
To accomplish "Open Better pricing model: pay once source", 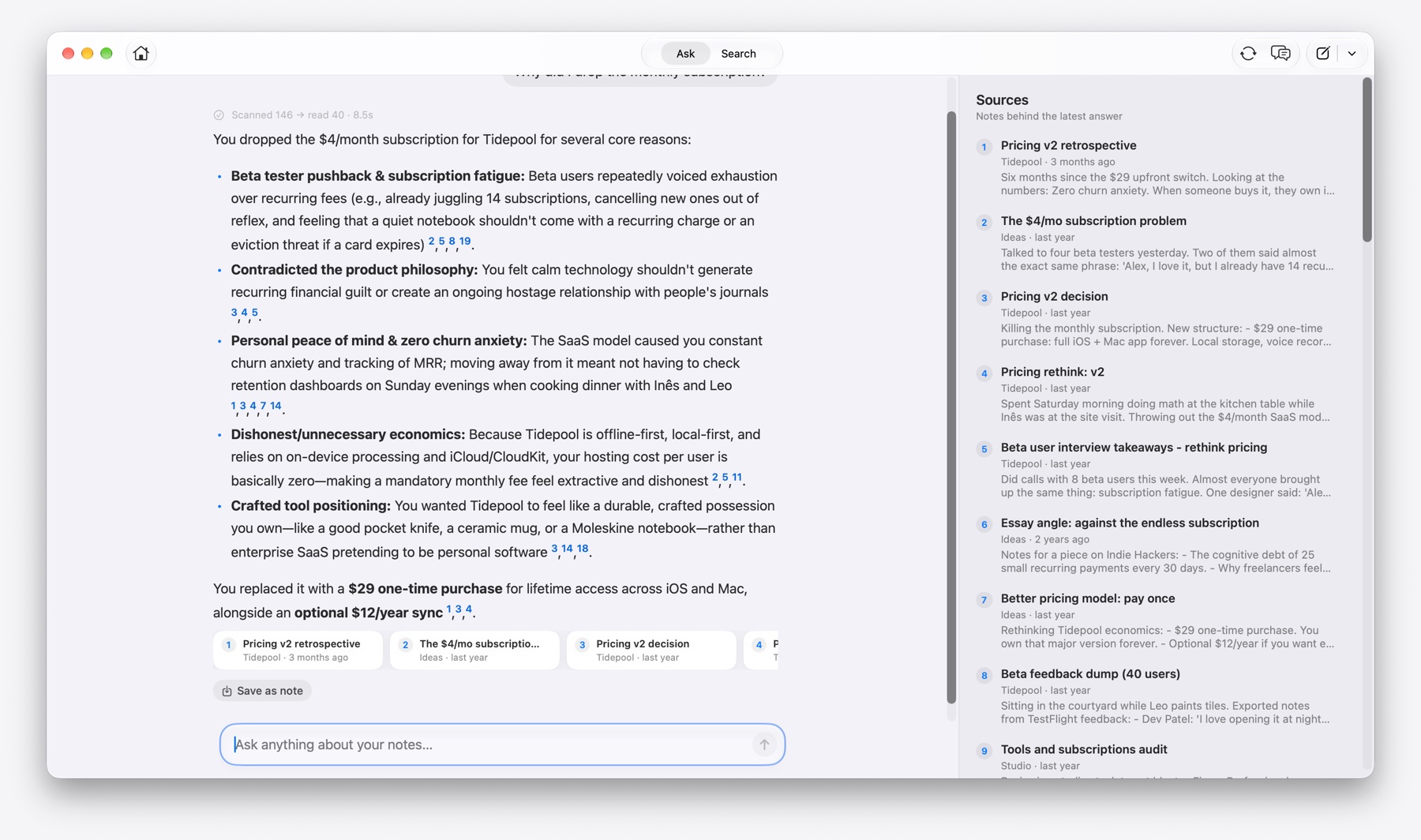I will coord(1157,623).
